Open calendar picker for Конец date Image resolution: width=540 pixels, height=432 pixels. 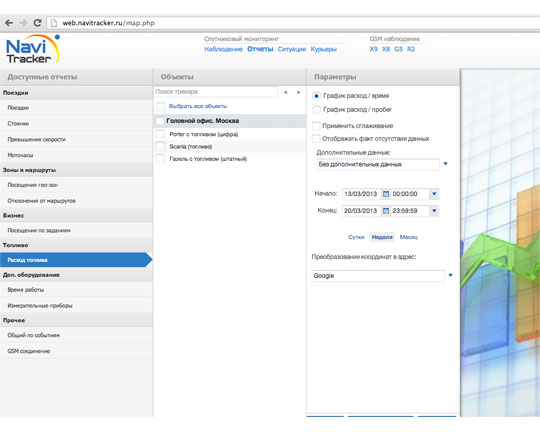(x=386, y=210)
